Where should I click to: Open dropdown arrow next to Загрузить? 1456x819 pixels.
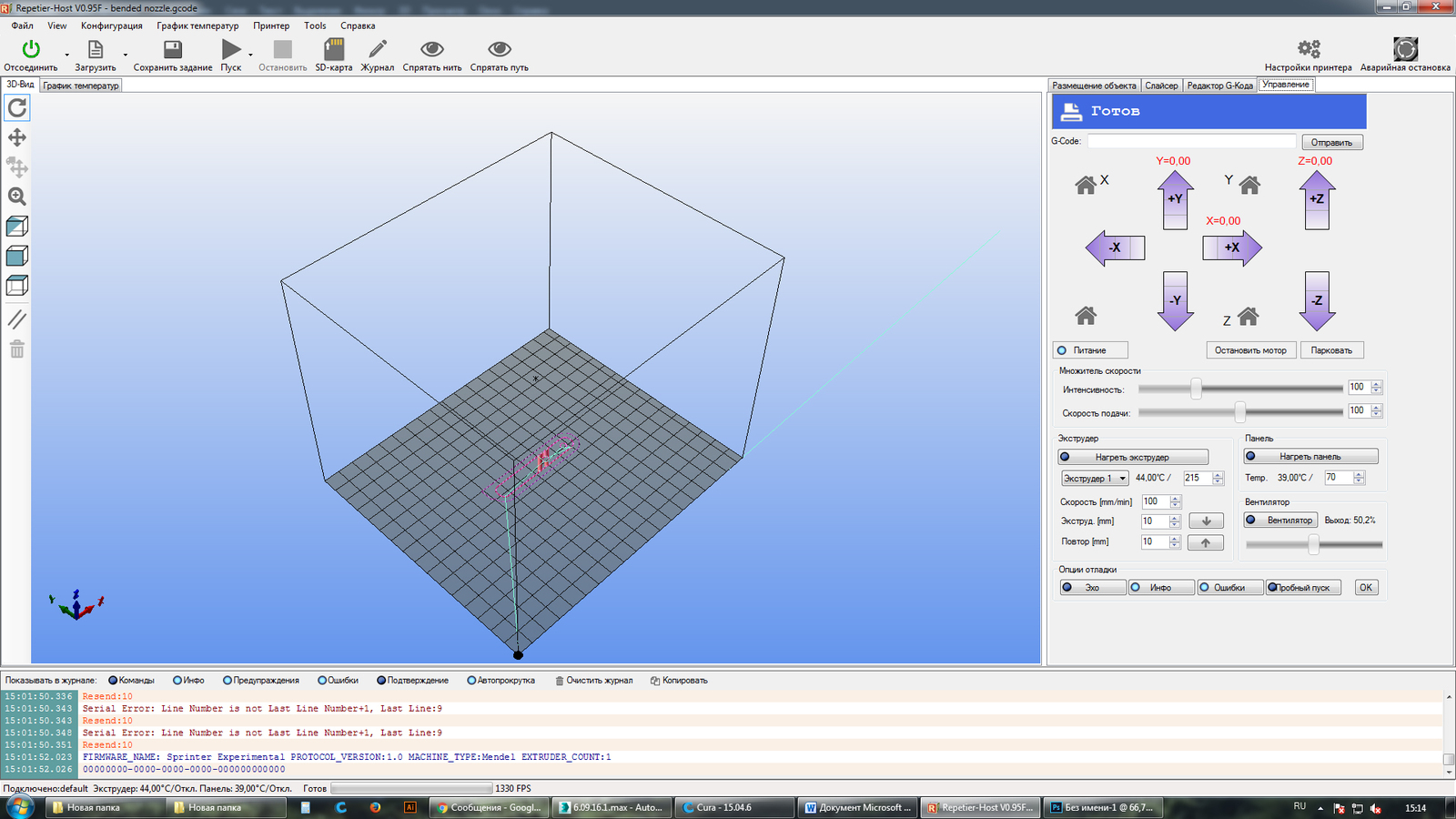(126, 56)
